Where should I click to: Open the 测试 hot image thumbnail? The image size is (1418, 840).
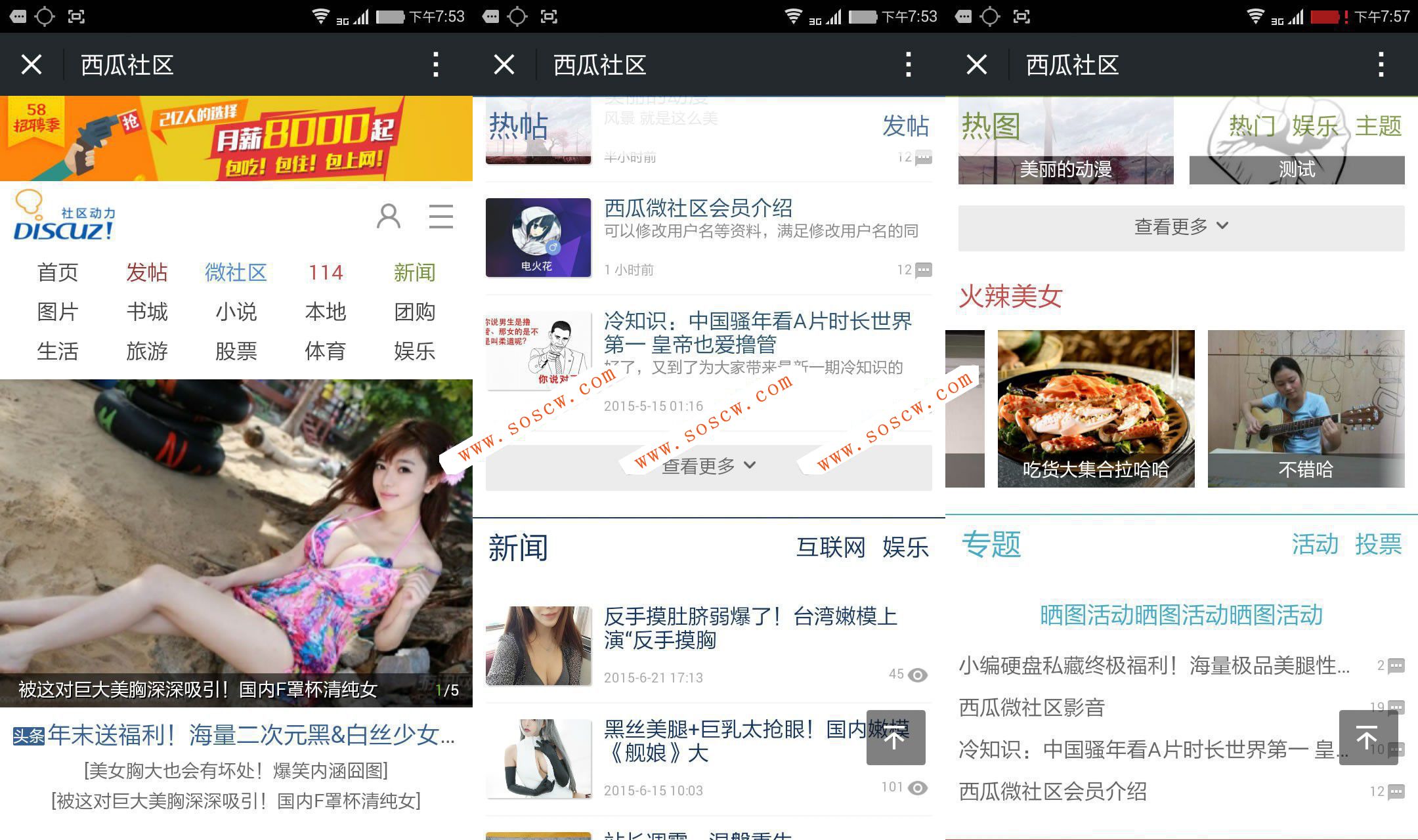[x=1297, y=140]
